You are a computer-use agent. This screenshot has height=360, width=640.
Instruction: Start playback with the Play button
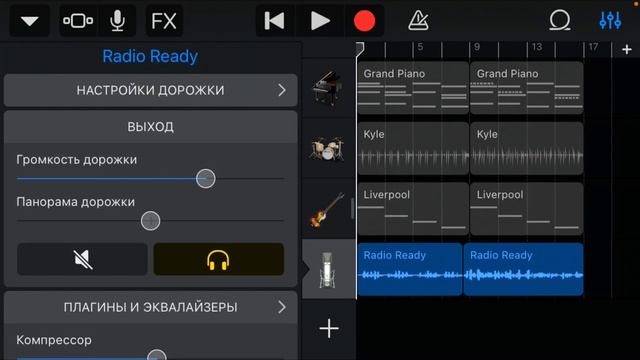pos(320,20)
